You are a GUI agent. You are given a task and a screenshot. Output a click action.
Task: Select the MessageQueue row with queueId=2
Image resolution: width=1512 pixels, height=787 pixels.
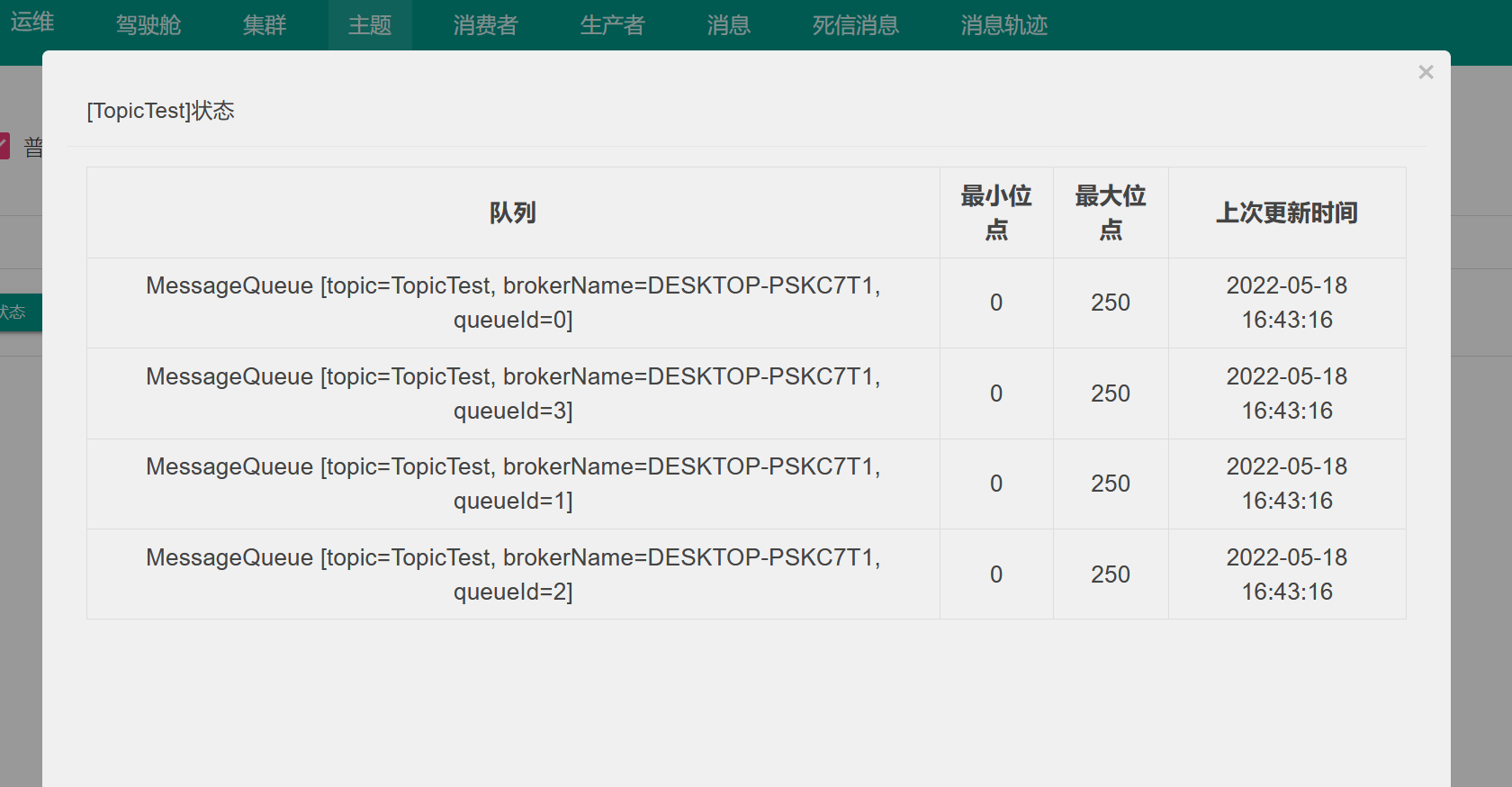tap(513, 574)
